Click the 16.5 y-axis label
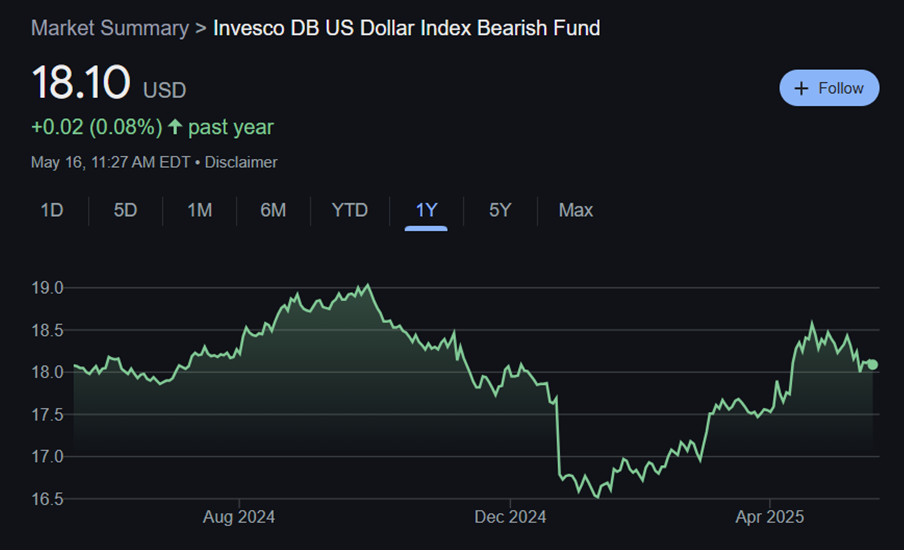The height and width of the screenshot is (550, 904). tap(47, 499)
